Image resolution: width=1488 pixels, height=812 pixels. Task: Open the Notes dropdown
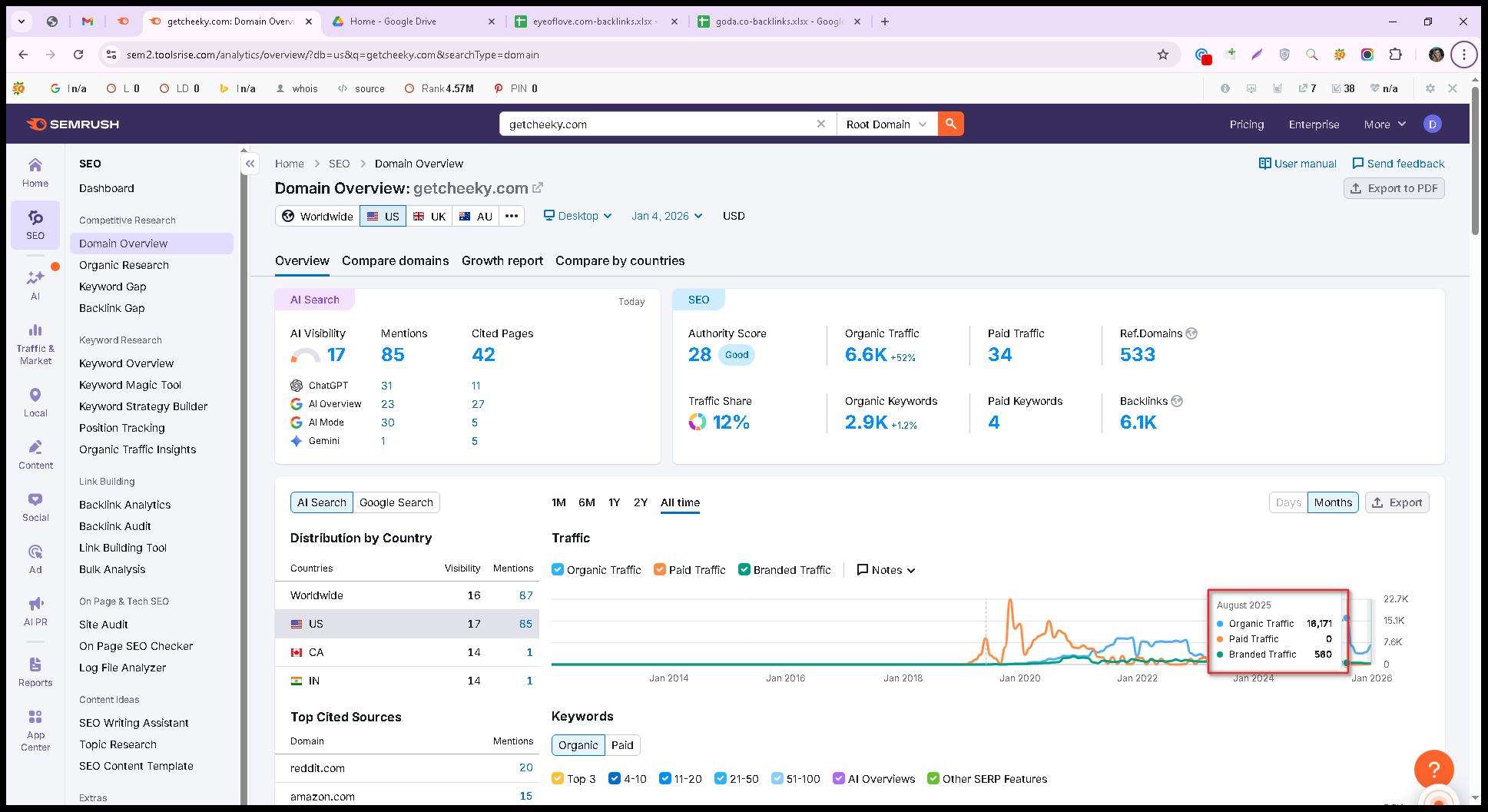(886, 569)
